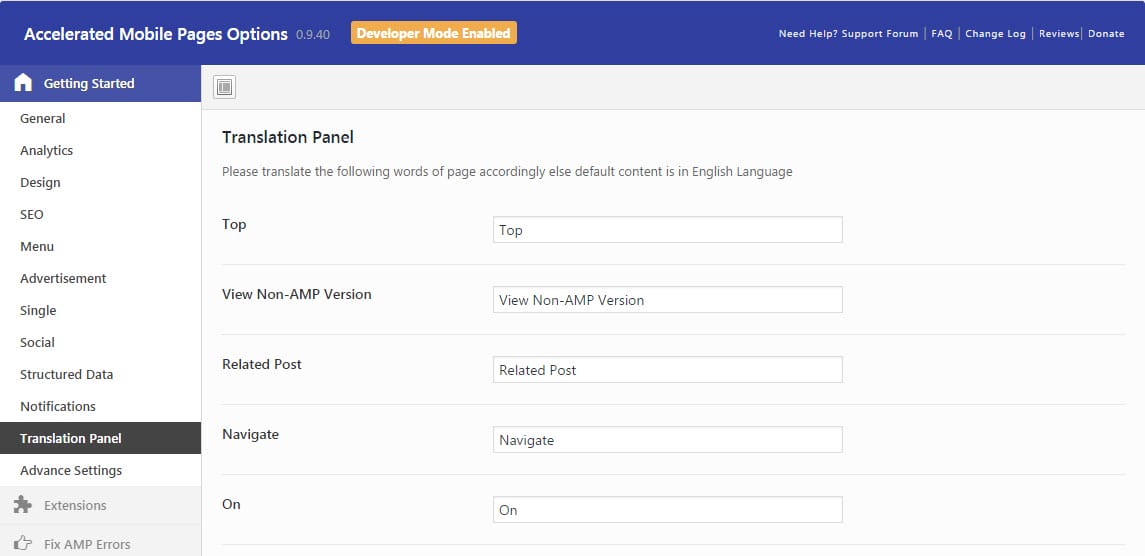Open the Change Log link
Image resolution: width=1145 pixels, height=556 pixels.
pos(995,34)
